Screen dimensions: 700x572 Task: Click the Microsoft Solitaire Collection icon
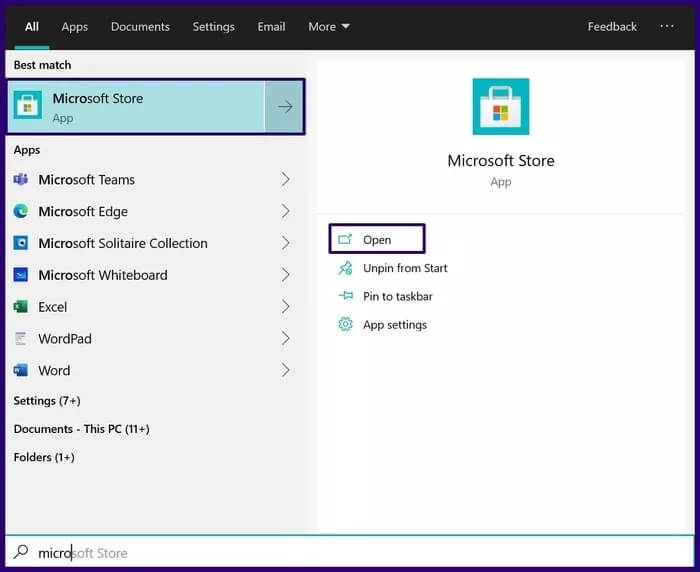pos(21,243)
